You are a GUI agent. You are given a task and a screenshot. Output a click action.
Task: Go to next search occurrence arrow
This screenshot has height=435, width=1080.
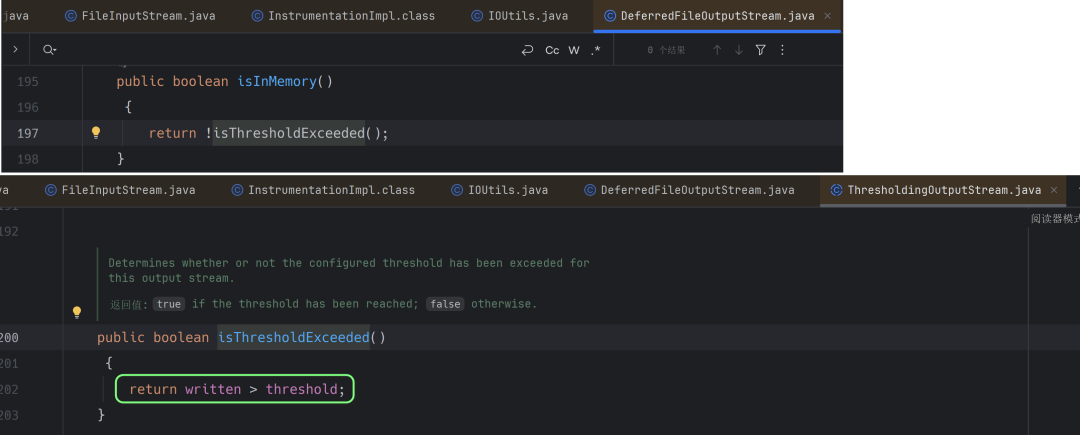tap(739, 50)
